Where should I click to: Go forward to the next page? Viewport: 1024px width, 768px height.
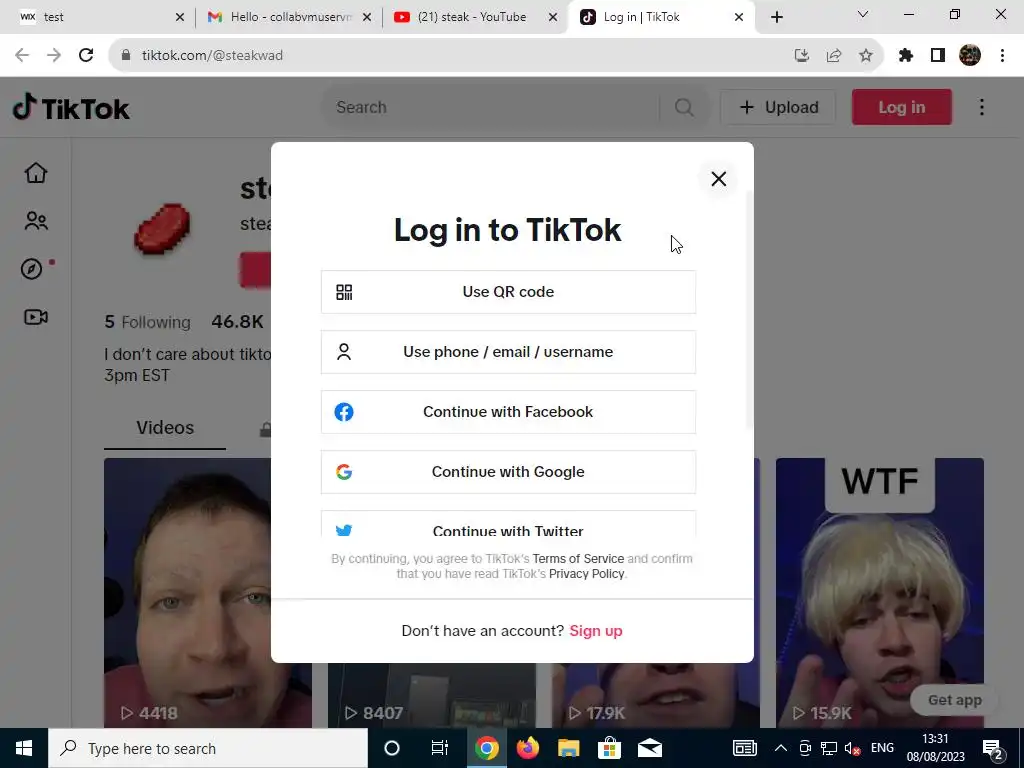click(54, 56)
